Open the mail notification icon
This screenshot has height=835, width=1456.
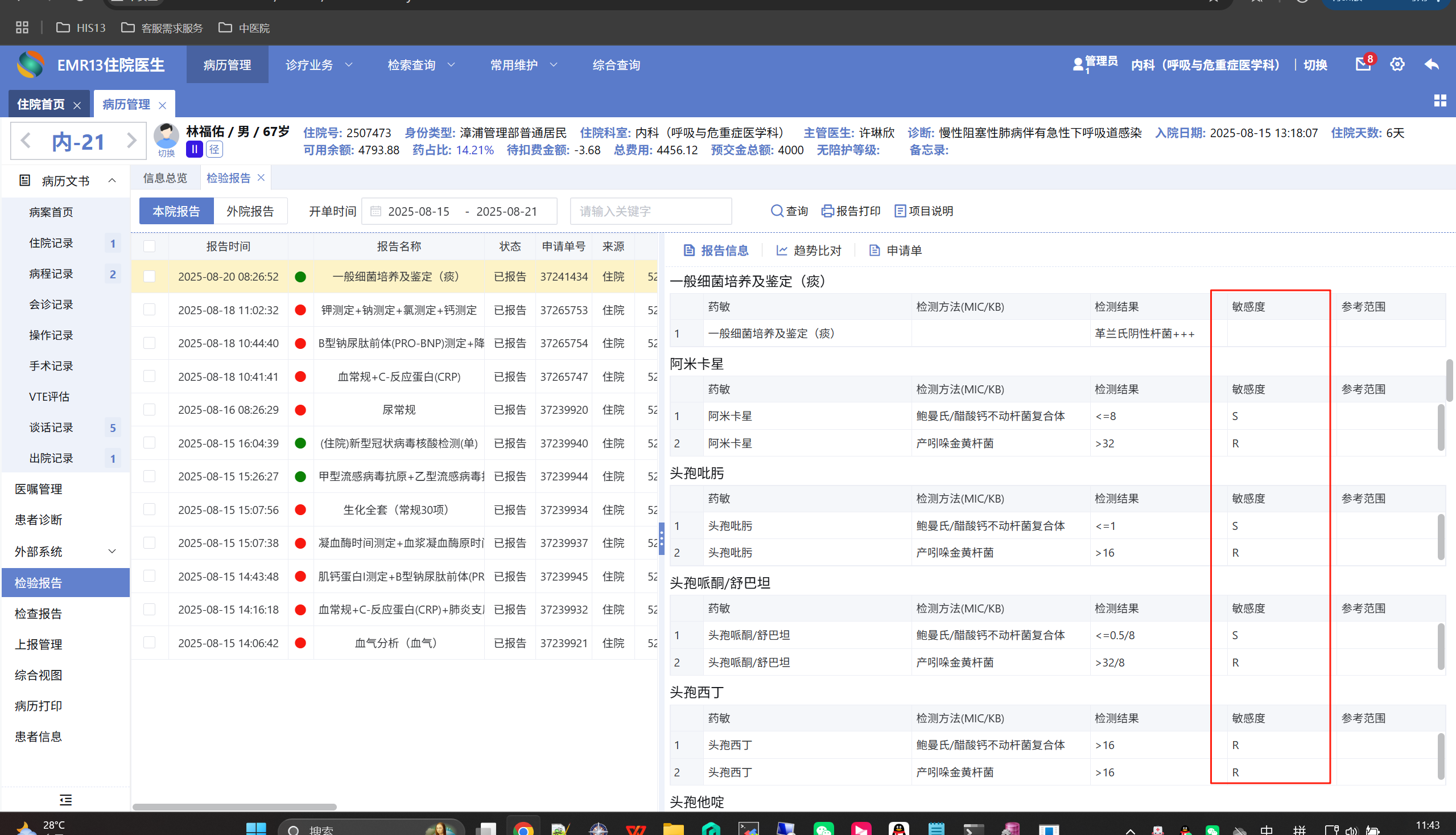coord(1363,64)
